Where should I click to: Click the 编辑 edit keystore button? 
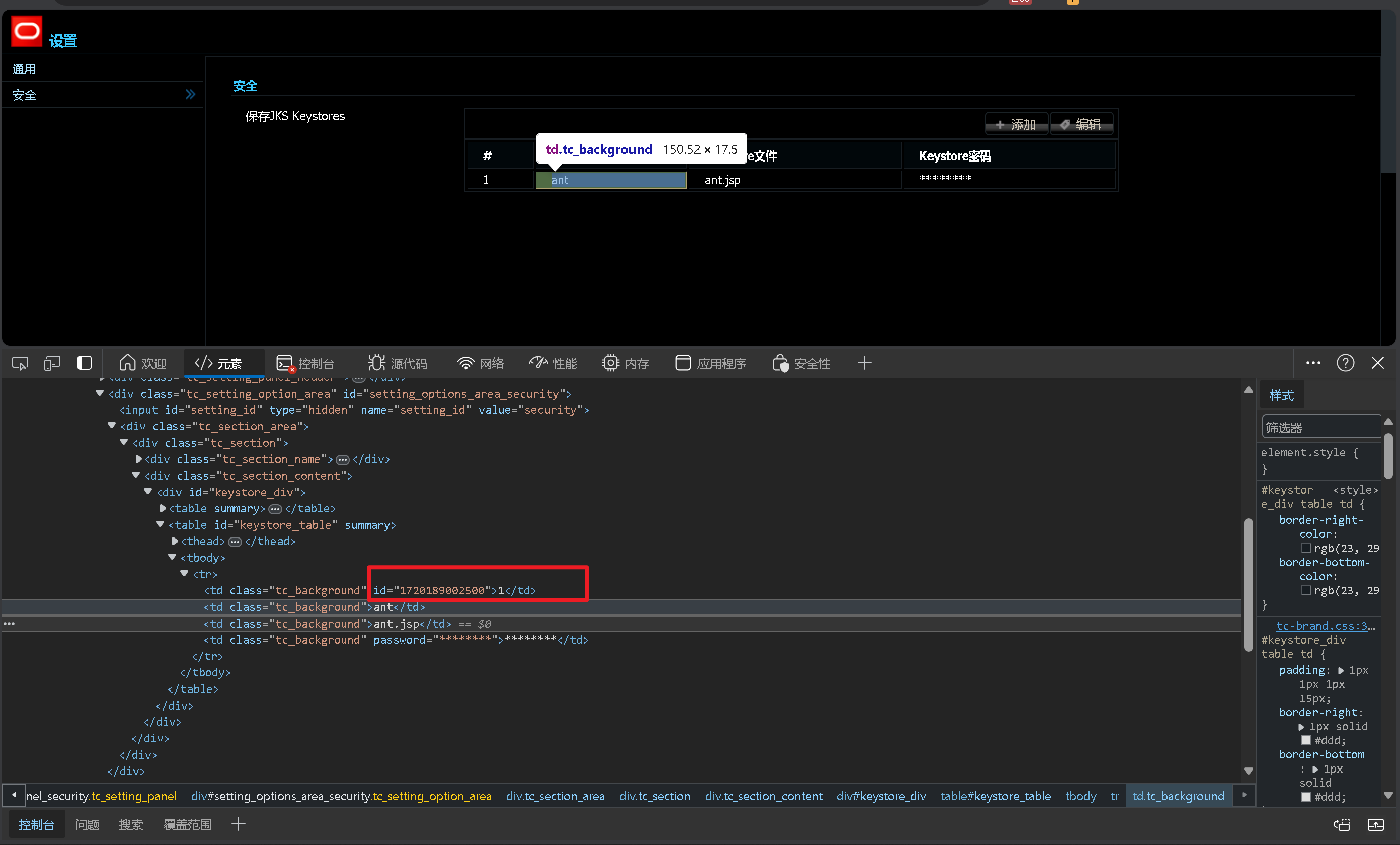[x=1081, y=124]
